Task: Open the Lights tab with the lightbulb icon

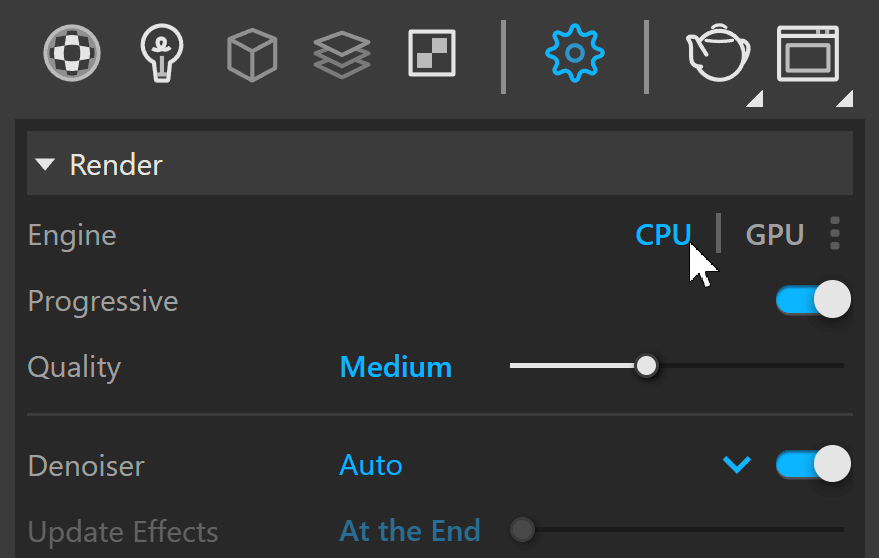Action: pyautogui.click(x=161, y=53)
